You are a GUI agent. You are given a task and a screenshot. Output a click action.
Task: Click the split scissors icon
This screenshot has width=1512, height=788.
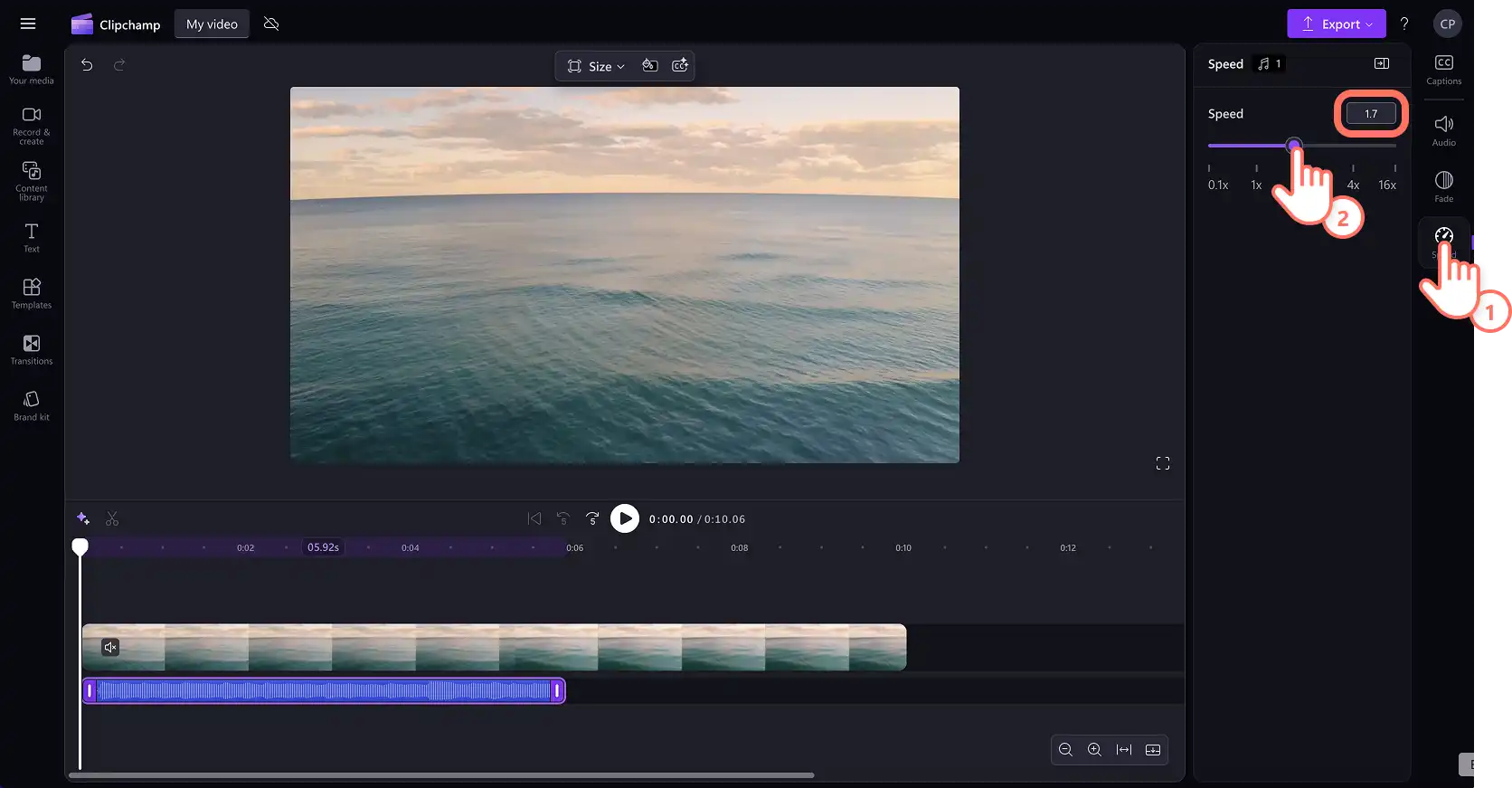point(112,518)
